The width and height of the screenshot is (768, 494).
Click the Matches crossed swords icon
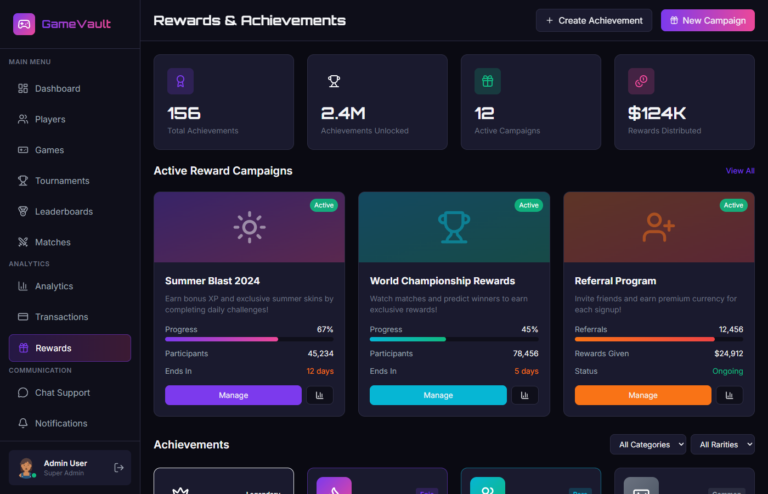(23, 242)
